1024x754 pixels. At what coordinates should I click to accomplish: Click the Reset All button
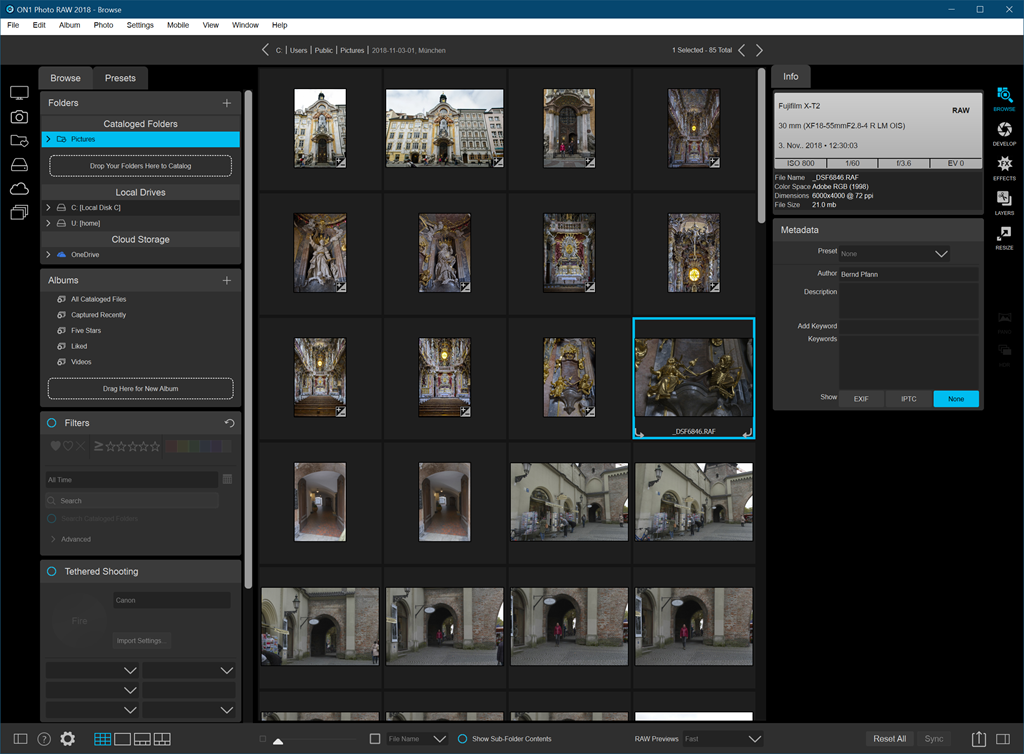tap(889, 739)
